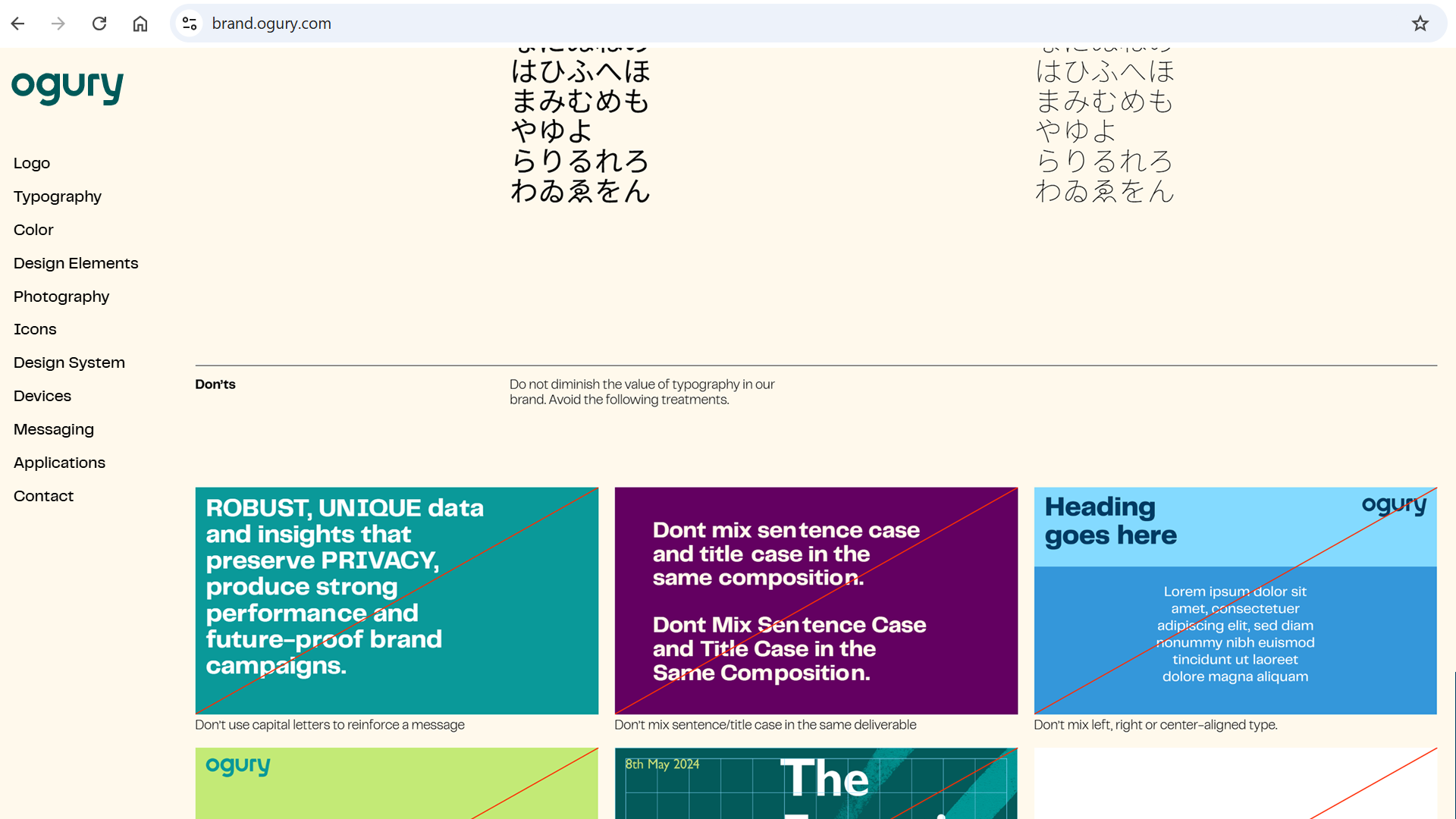The image size is (1456, 819).
Task: Open the blue mixed-alignment example image
Action: point(1235,601)
